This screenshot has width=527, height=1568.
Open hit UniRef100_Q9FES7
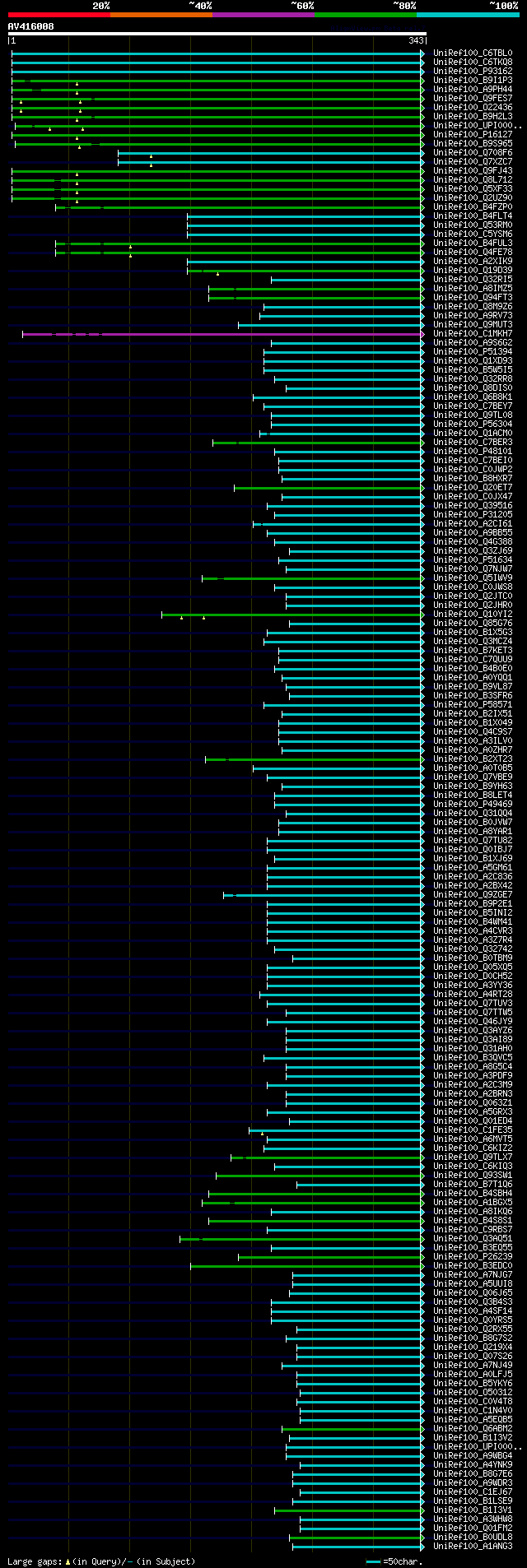point(473,99)
